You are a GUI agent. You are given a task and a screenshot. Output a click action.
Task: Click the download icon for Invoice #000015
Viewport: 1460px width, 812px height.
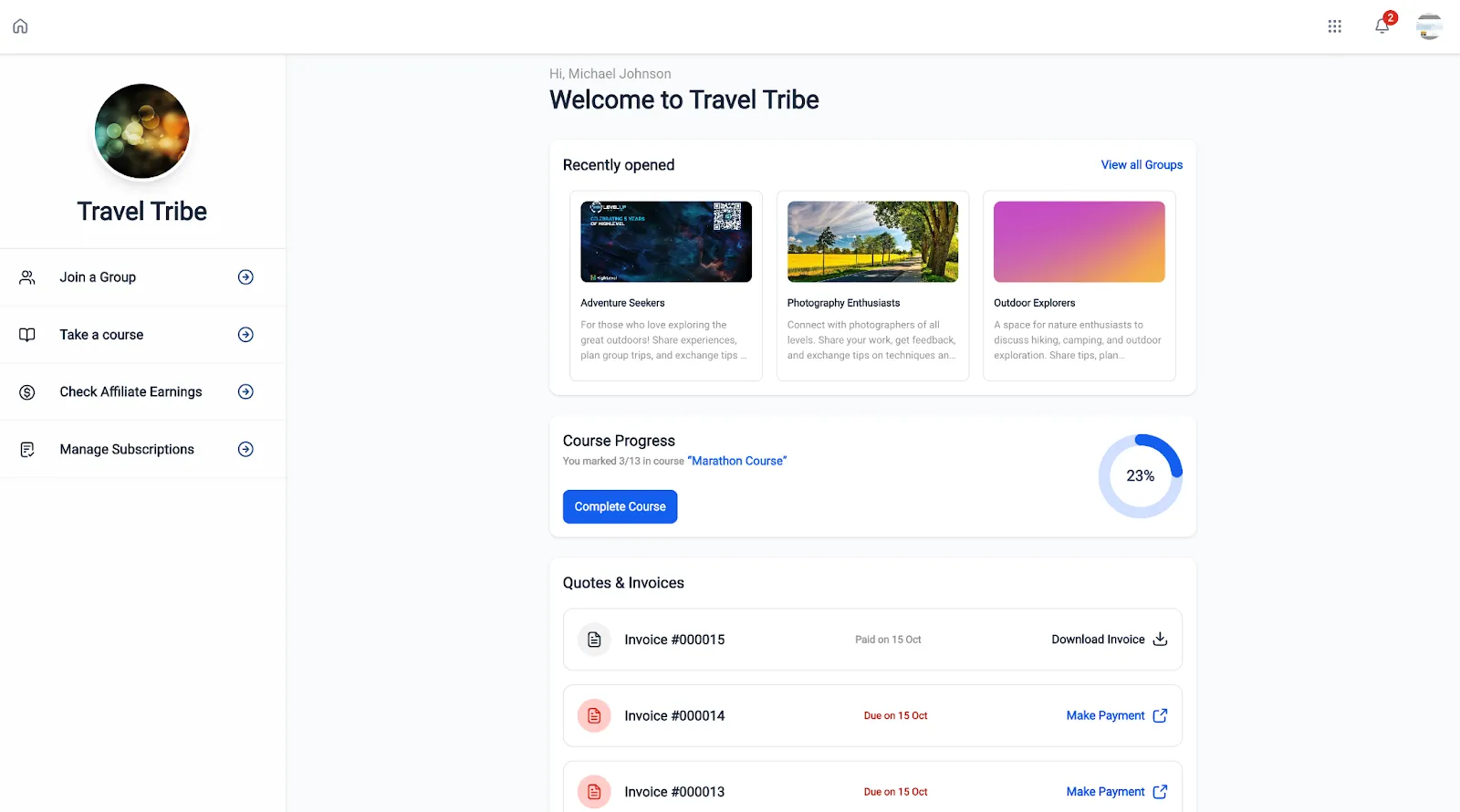point(1160,639)
